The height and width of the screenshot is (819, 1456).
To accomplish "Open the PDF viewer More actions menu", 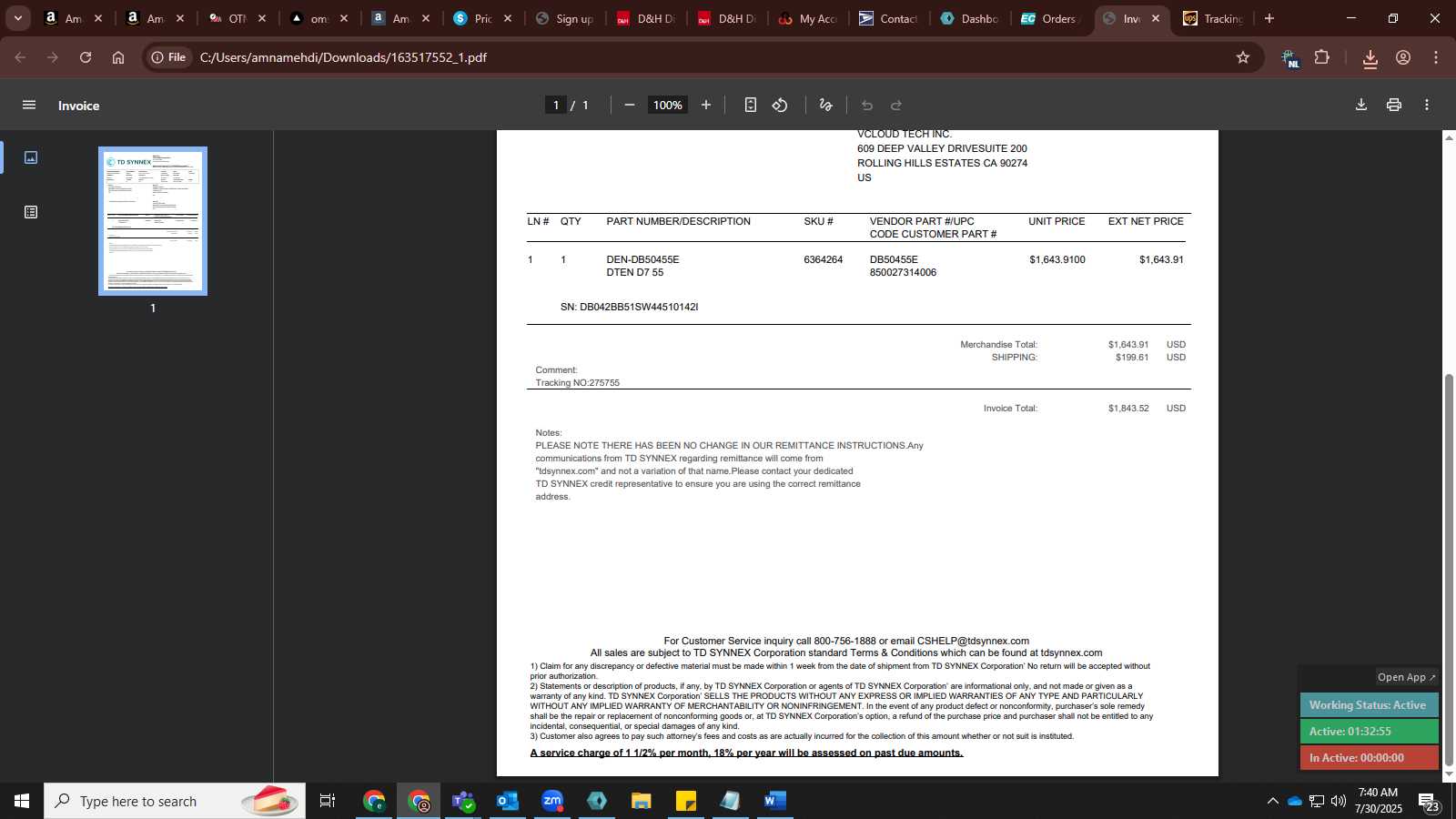I will pos(1427,105).
